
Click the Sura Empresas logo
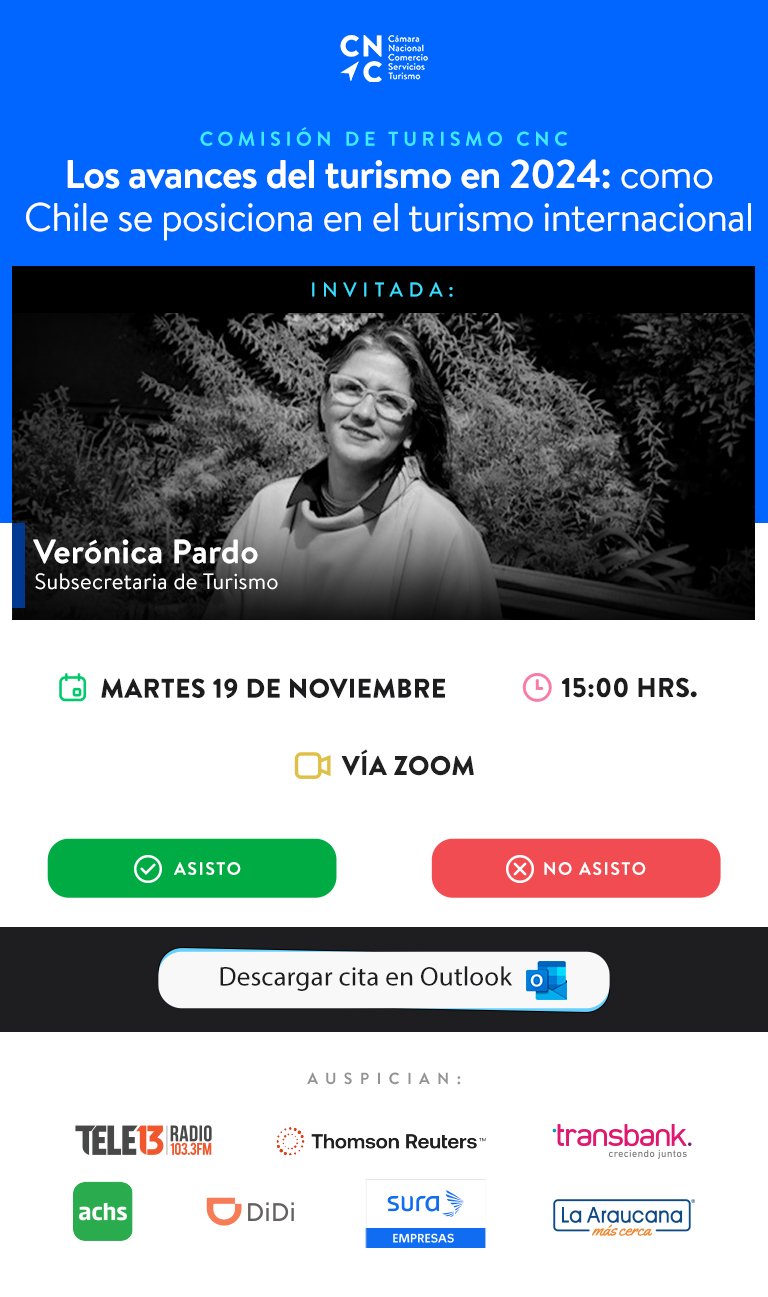[425, 1213]
